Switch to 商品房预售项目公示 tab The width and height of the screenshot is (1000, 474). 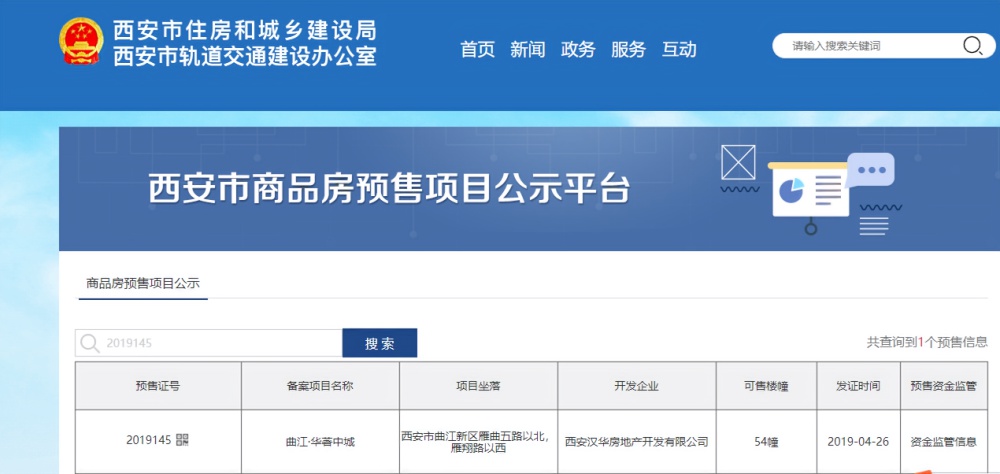pyautogui.click(x=143, y=283)
